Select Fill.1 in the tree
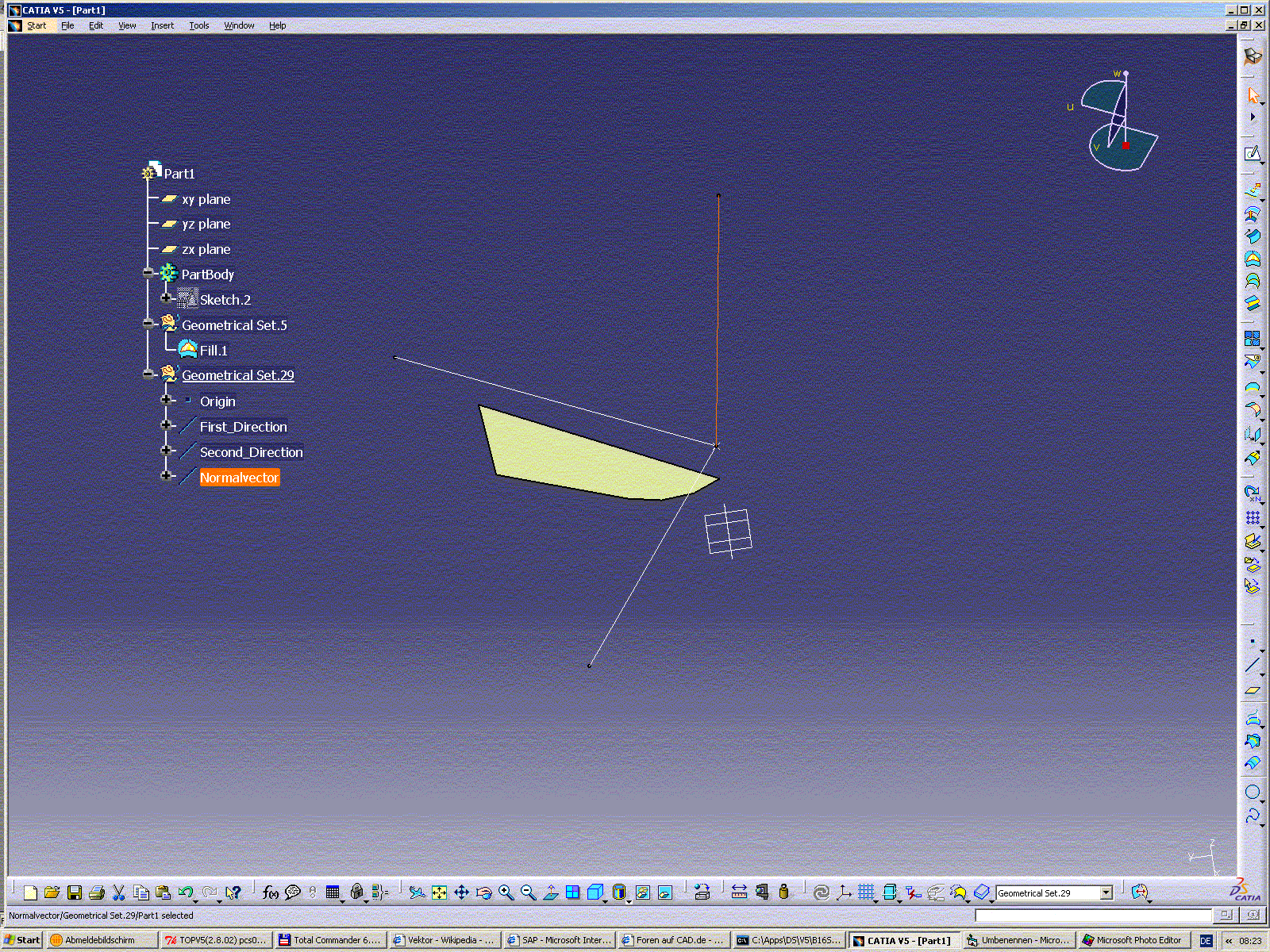 point(214,351)
